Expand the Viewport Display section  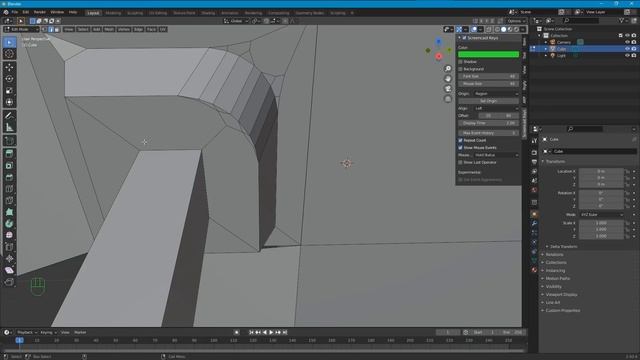pos(561,295)
